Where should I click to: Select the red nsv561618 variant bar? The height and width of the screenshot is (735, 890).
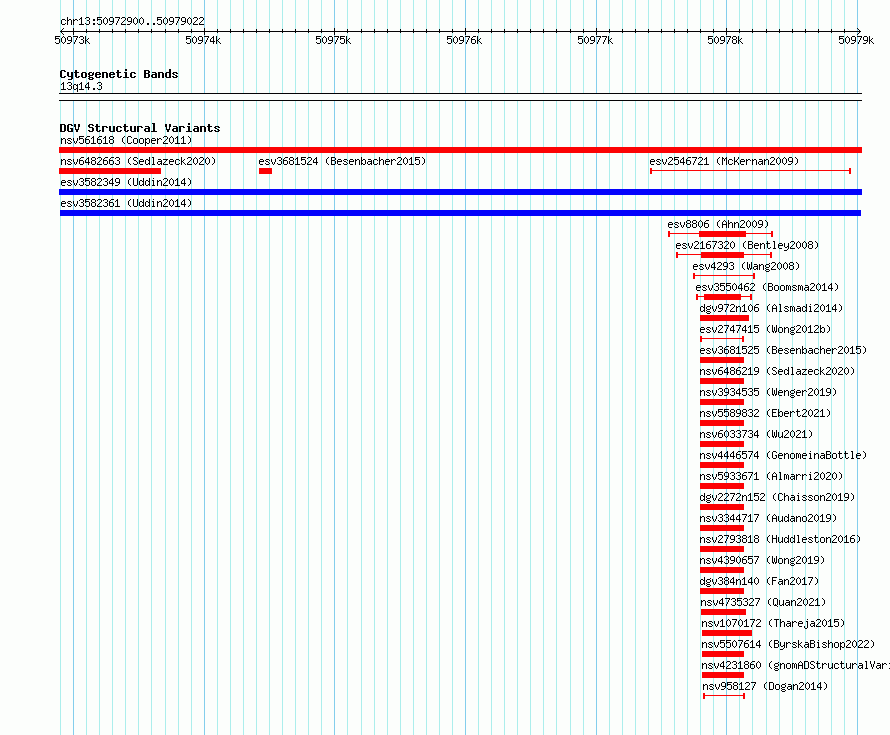coord(460,150)
